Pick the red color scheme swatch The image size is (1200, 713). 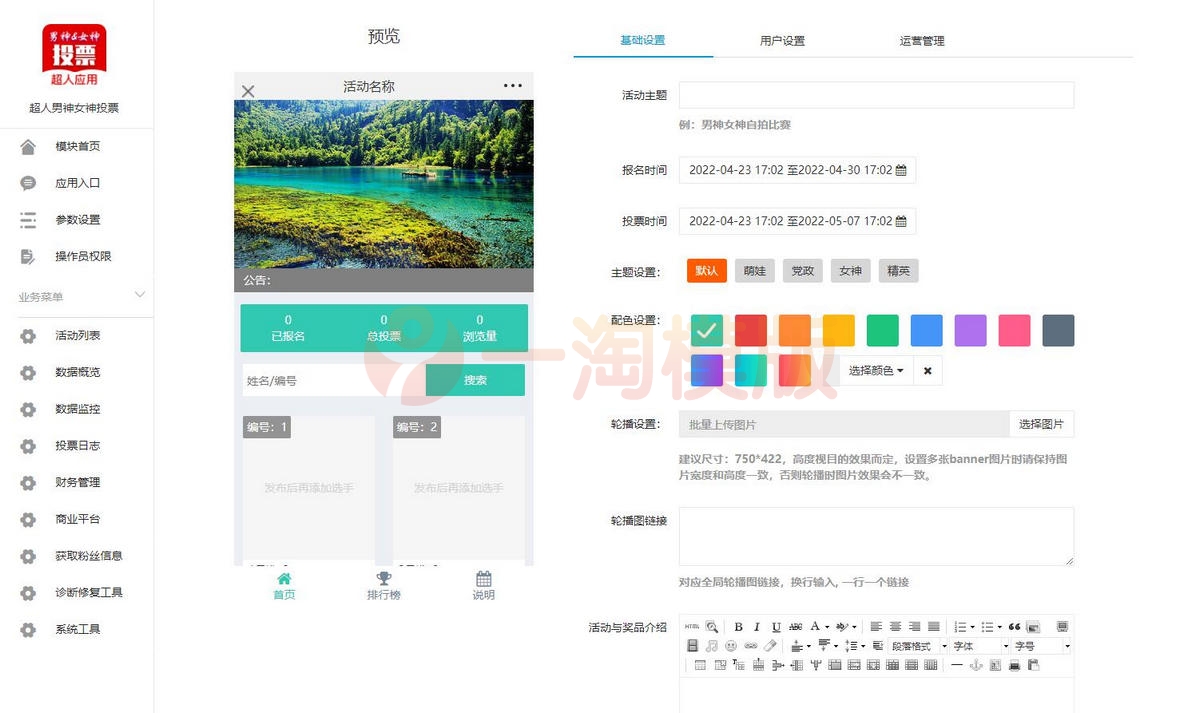(x=751, y=330)
